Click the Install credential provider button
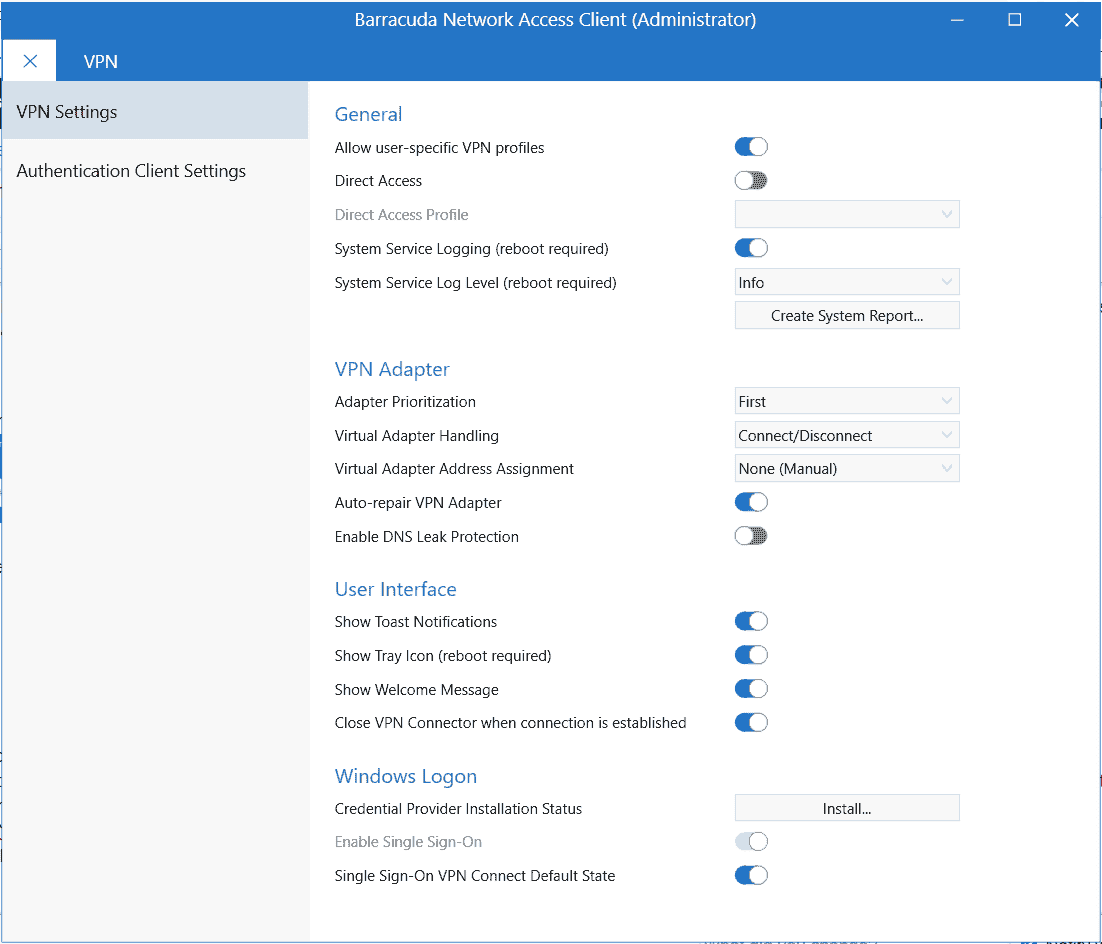 pos(847,808)
